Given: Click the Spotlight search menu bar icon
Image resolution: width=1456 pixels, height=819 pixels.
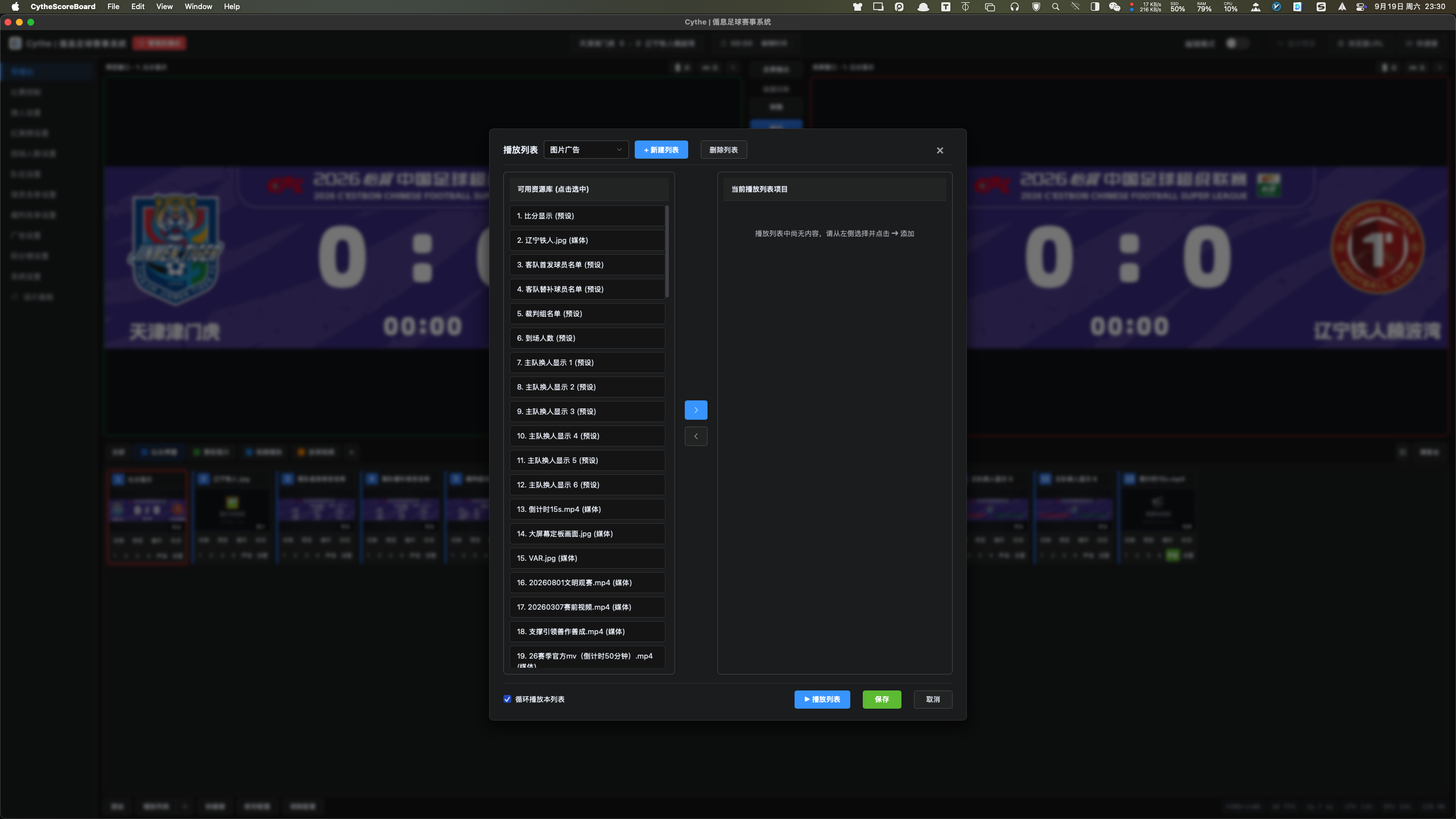Looking at the screenshot, I should [1056, 7].
